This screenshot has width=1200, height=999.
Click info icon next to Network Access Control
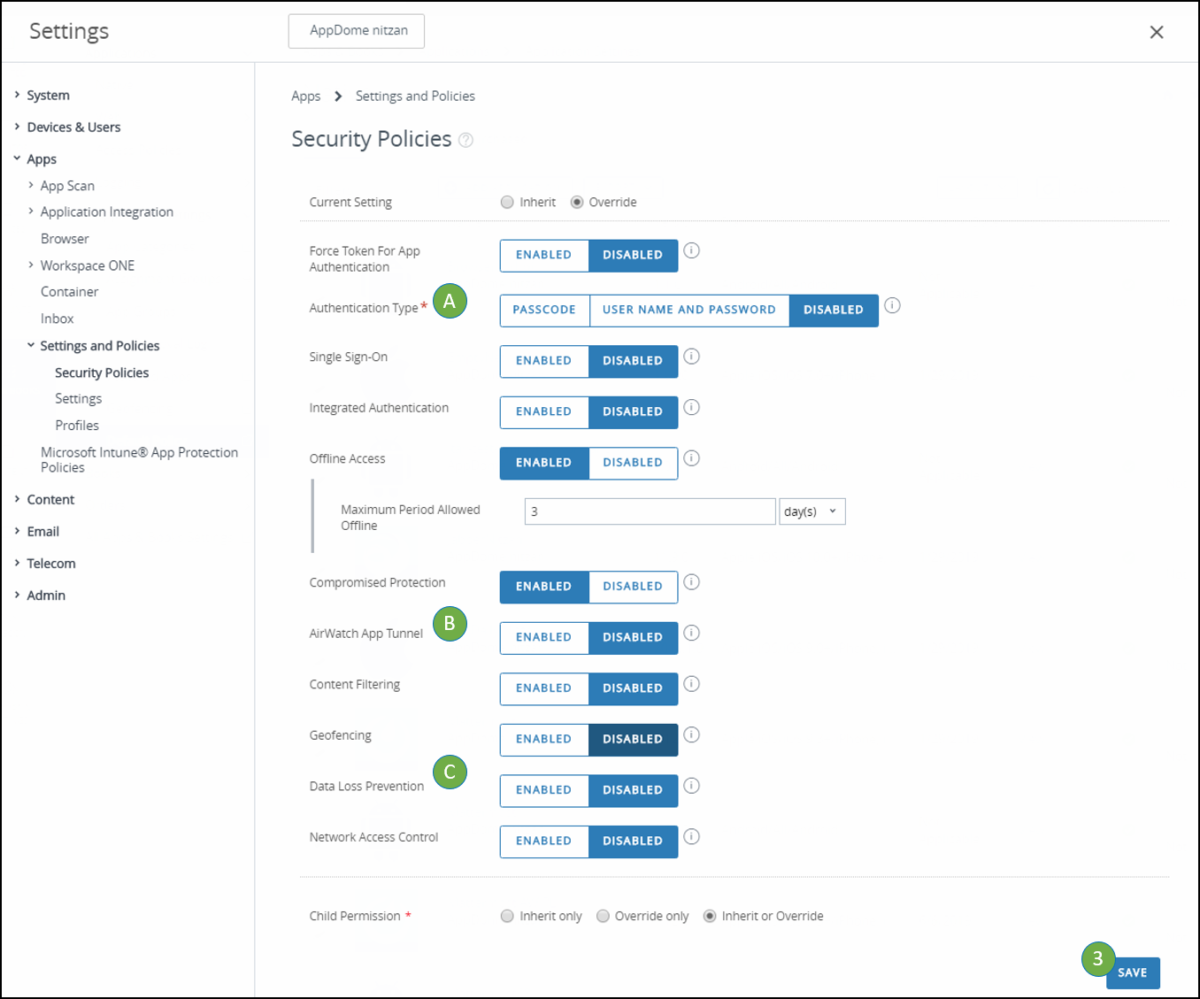pos(691,837)
